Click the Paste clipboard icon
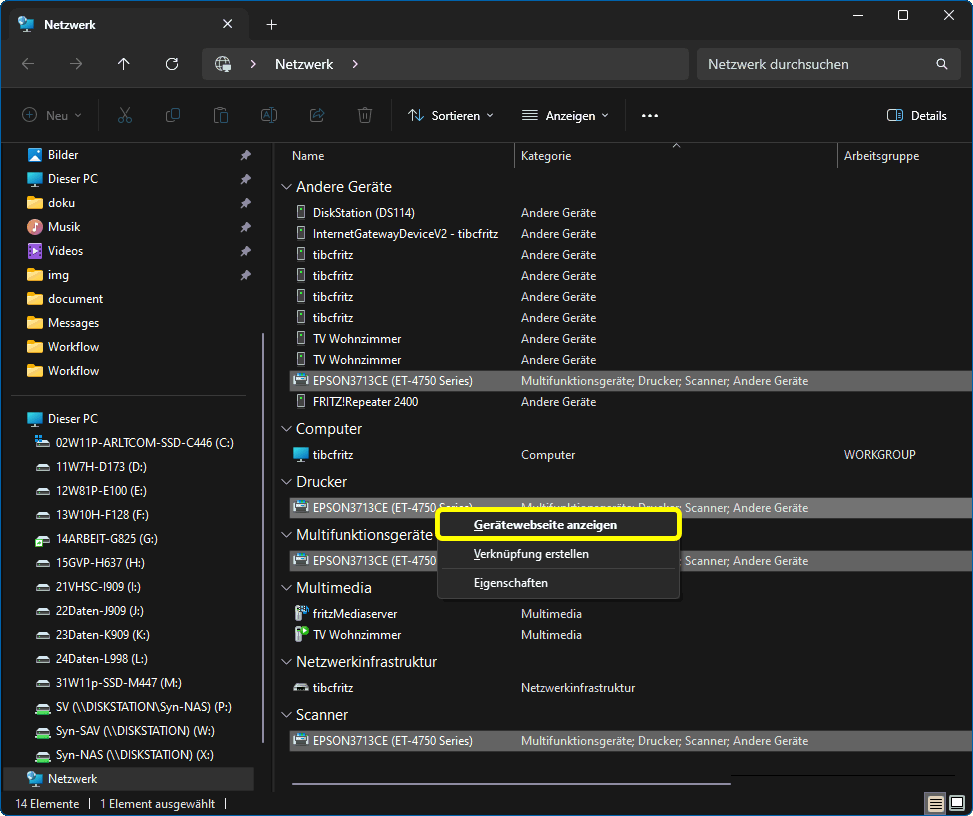Screen dimensions: 973x816 pyautogui.click(x=221, y=116)
